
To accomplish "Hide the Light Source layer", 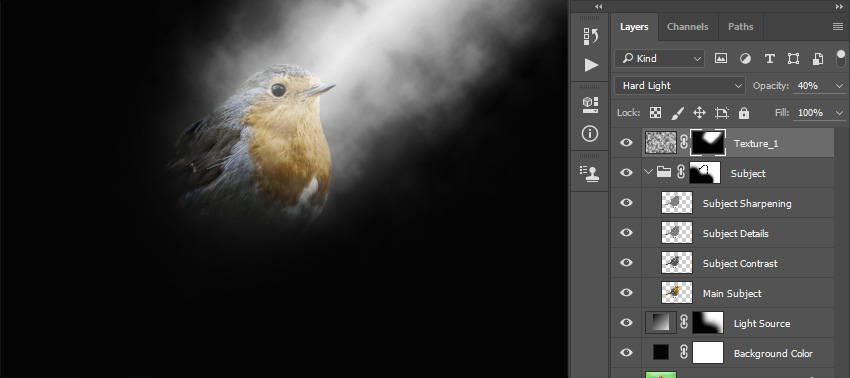I will (x=626, y=323).
